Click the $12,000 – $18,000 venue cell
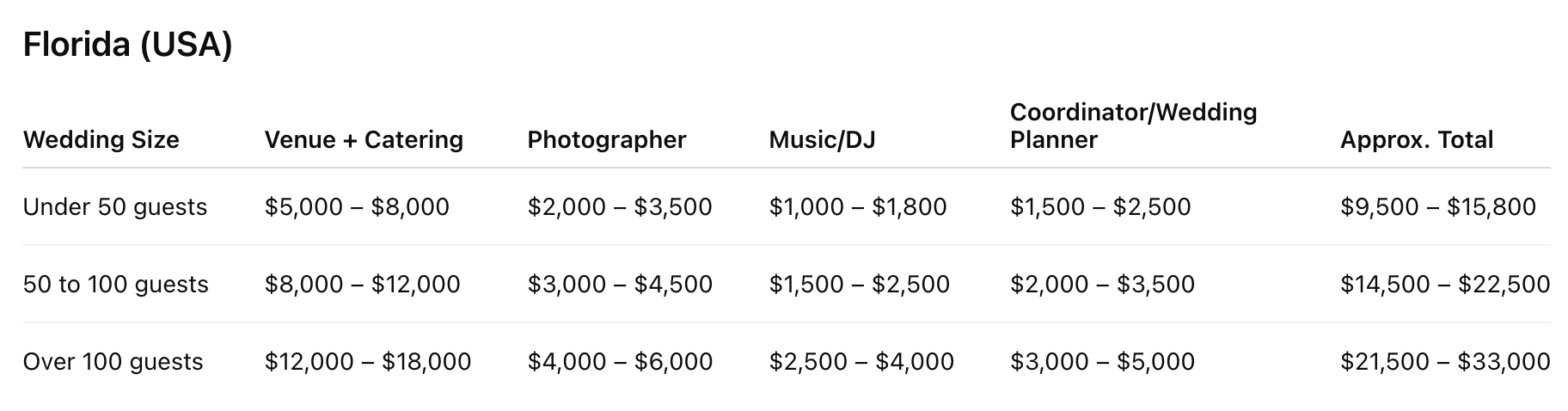 coord(368,362)
